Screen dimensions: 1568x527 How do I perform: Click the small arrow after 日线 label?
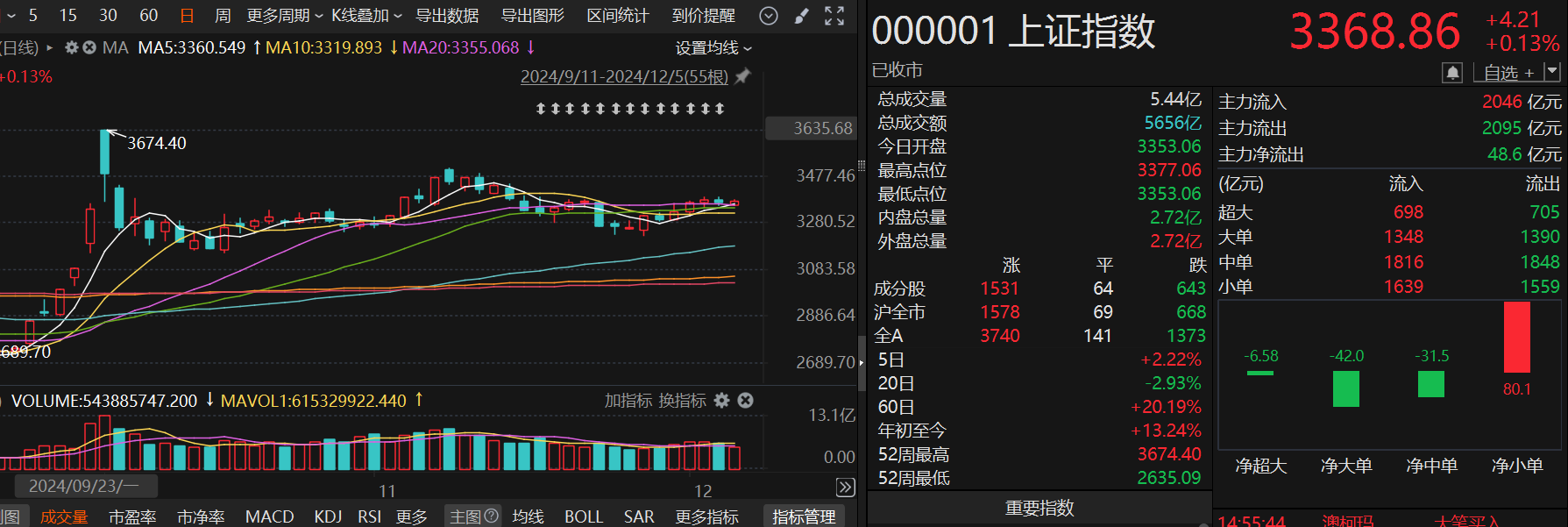tap(50, 47)
